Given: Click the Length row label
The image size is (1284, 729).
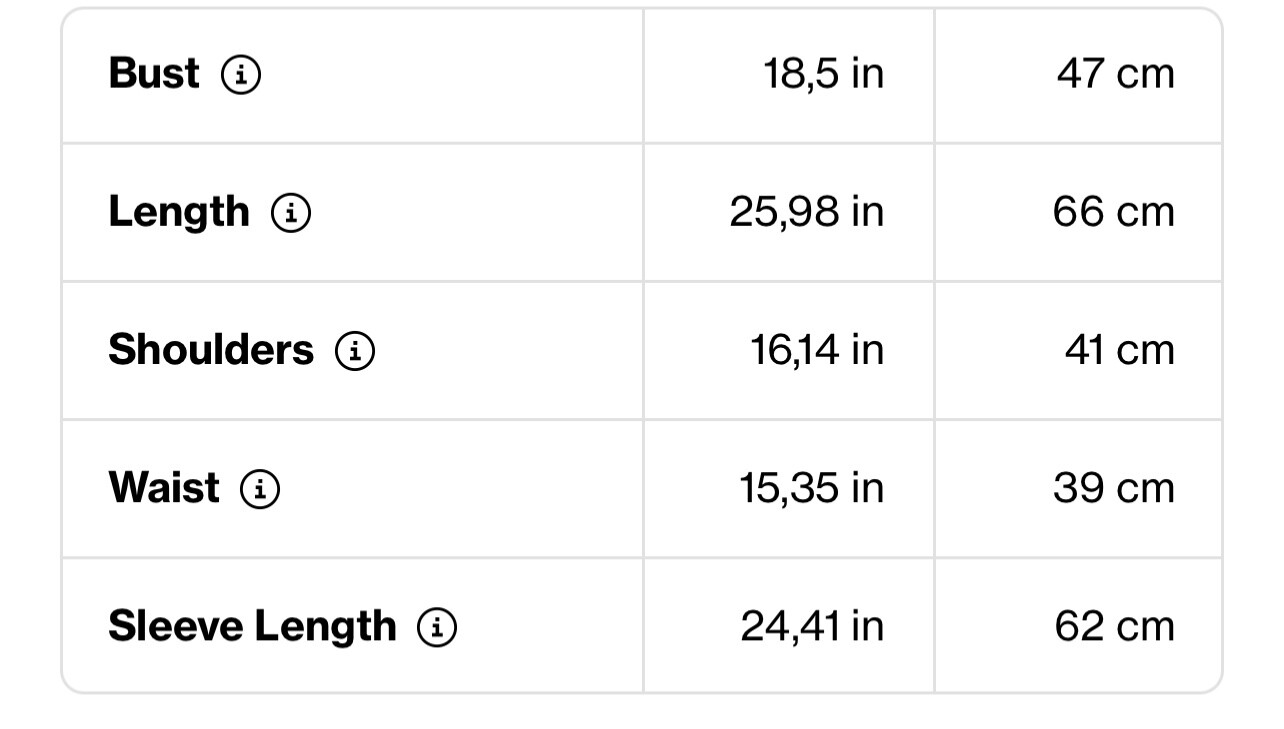Looking at the screenshot, I should point(179,212).
